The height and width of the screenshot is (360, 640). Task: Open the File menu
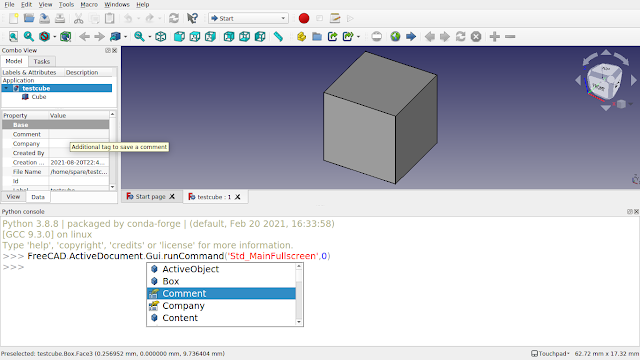(9, 4)
